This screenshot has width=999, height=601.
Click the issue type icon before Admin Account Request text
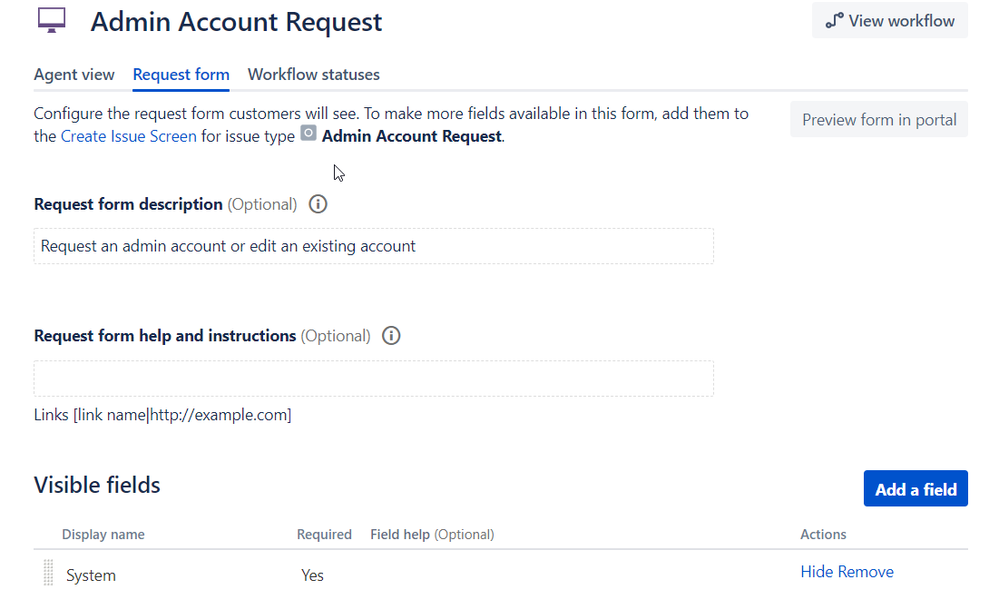(309, 136)
